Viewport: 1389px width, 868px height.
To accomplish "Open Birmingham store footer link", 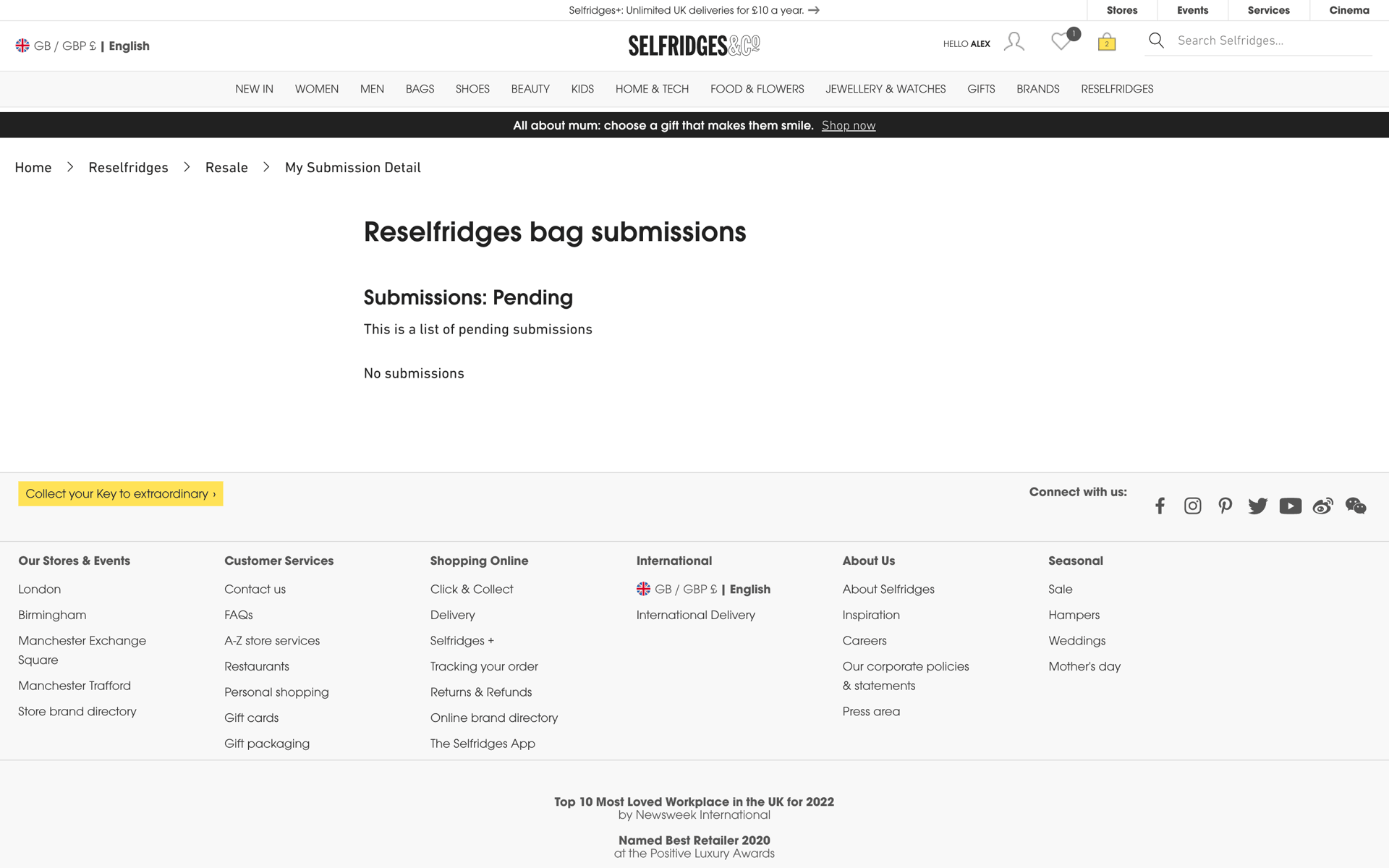I will (x=52, y=615).
